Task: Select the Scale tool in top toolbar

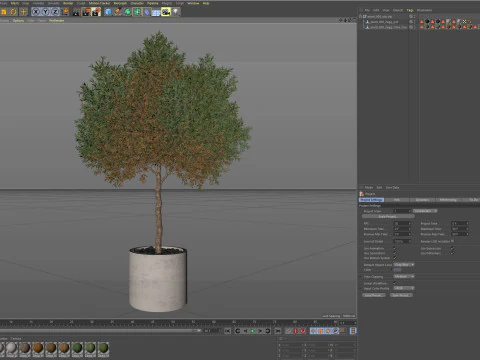Action: 4,12
